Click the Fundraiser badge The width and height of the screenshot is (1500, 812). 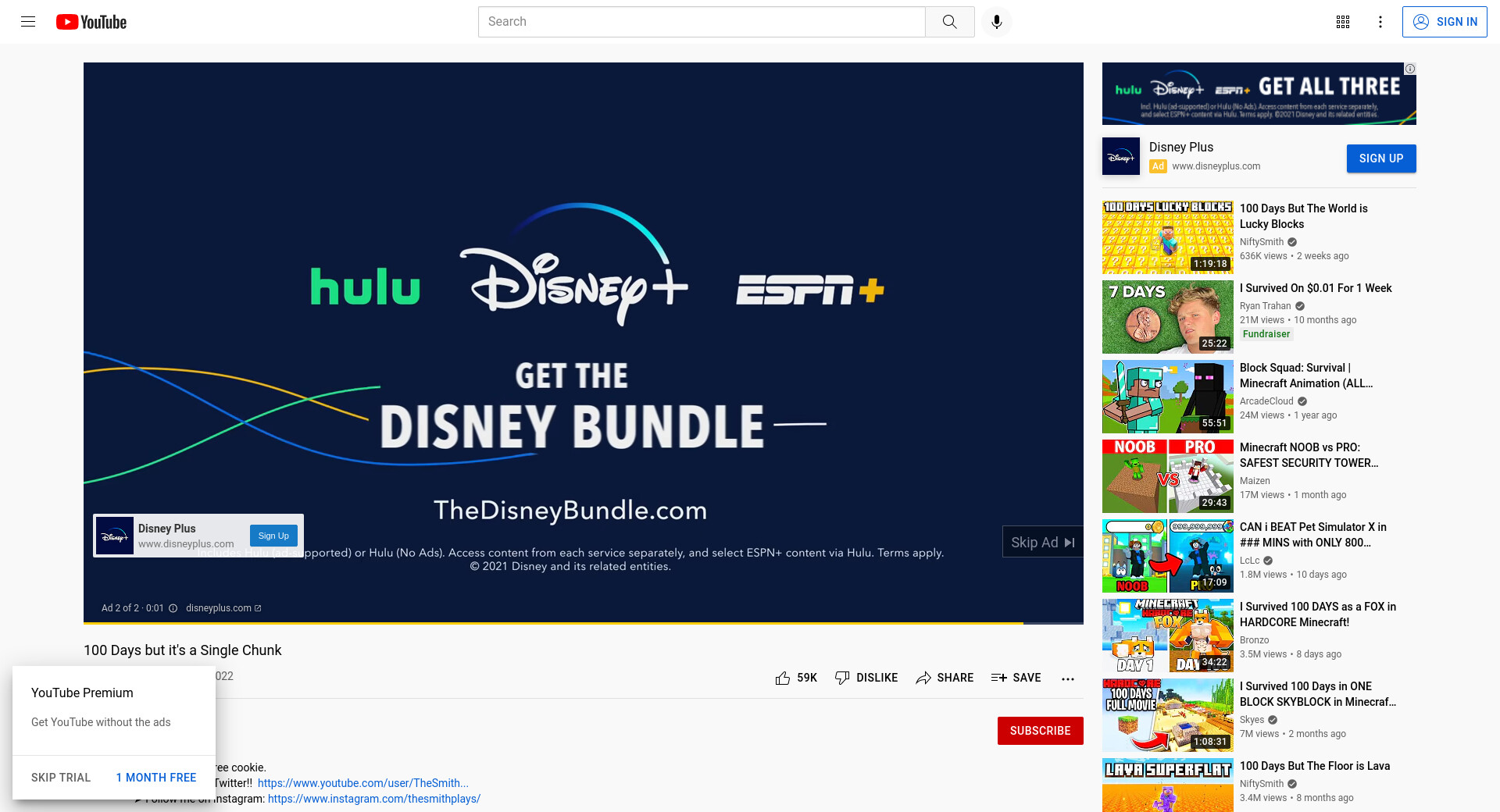click(1266, 334)
